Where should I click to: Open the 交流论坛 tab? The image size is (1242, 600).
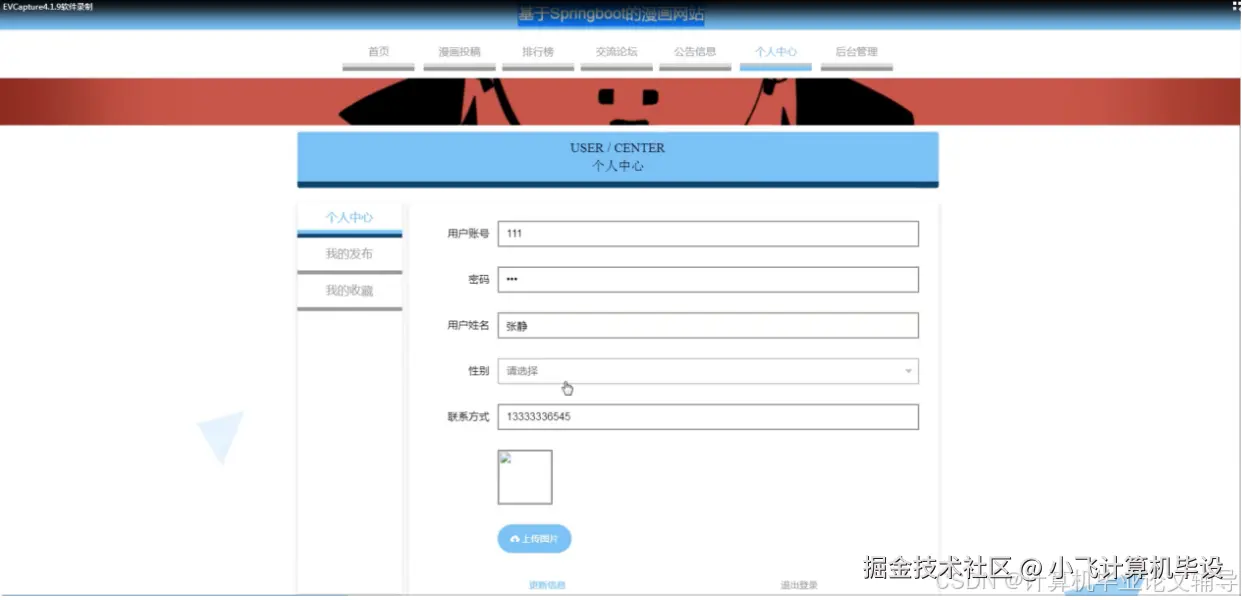tap(616, 53)
